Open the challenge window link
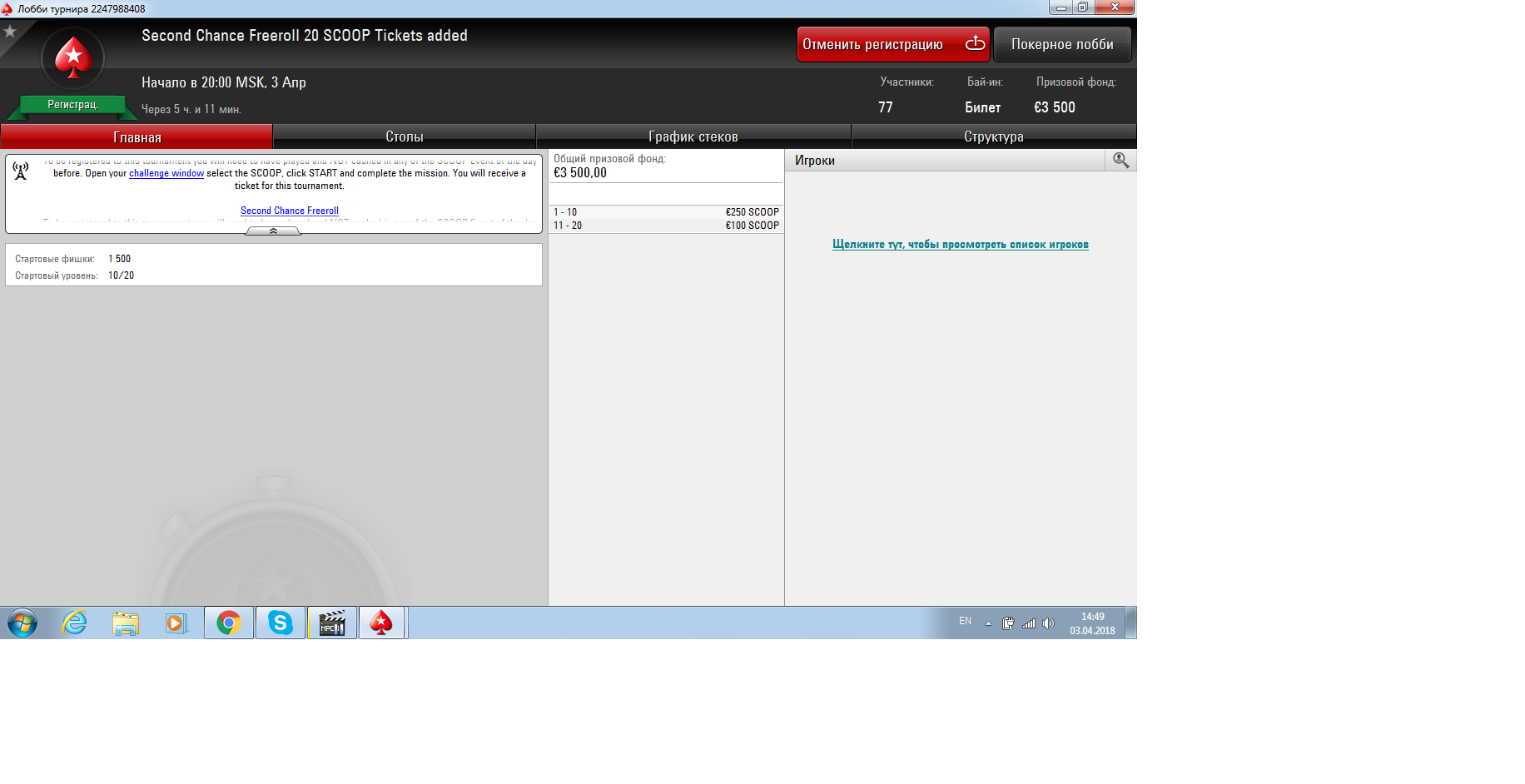The height and width of the screenshot is (784, 1525). pos(166,173)
